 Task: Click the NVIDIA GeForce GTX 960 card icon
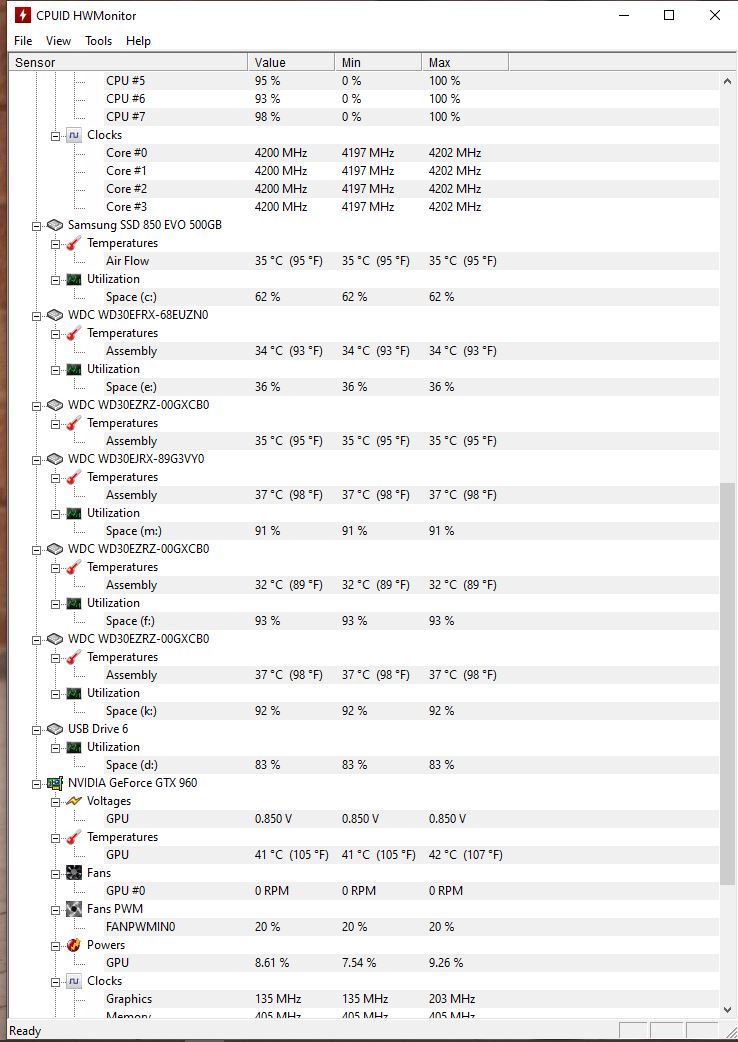pos(55,783)
